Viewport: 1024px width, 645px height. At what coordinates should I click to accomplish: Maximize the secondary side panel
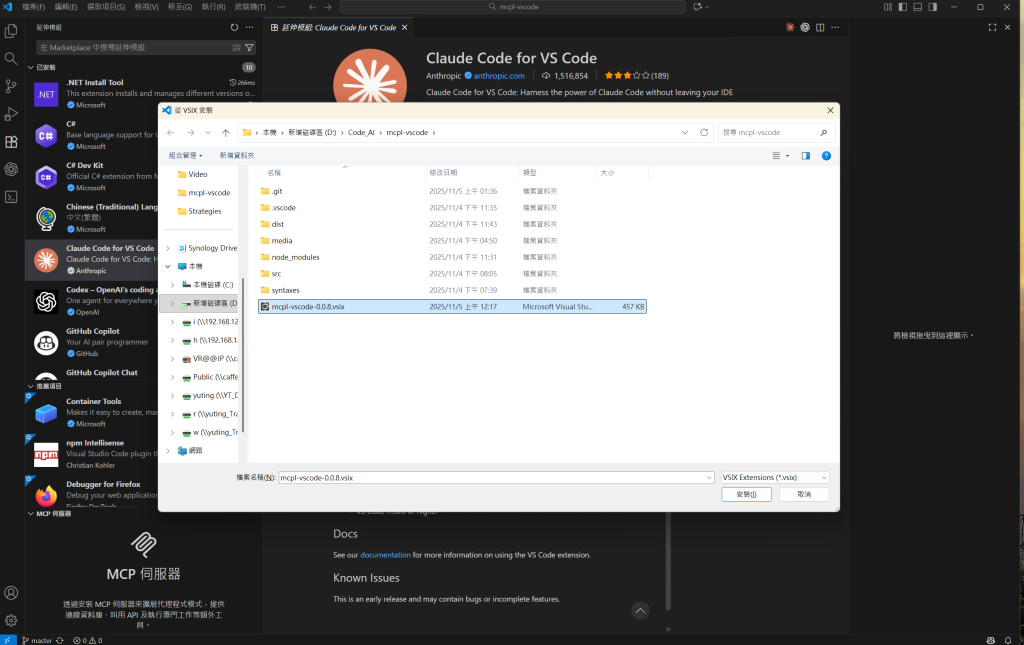(x=993, y=27)
